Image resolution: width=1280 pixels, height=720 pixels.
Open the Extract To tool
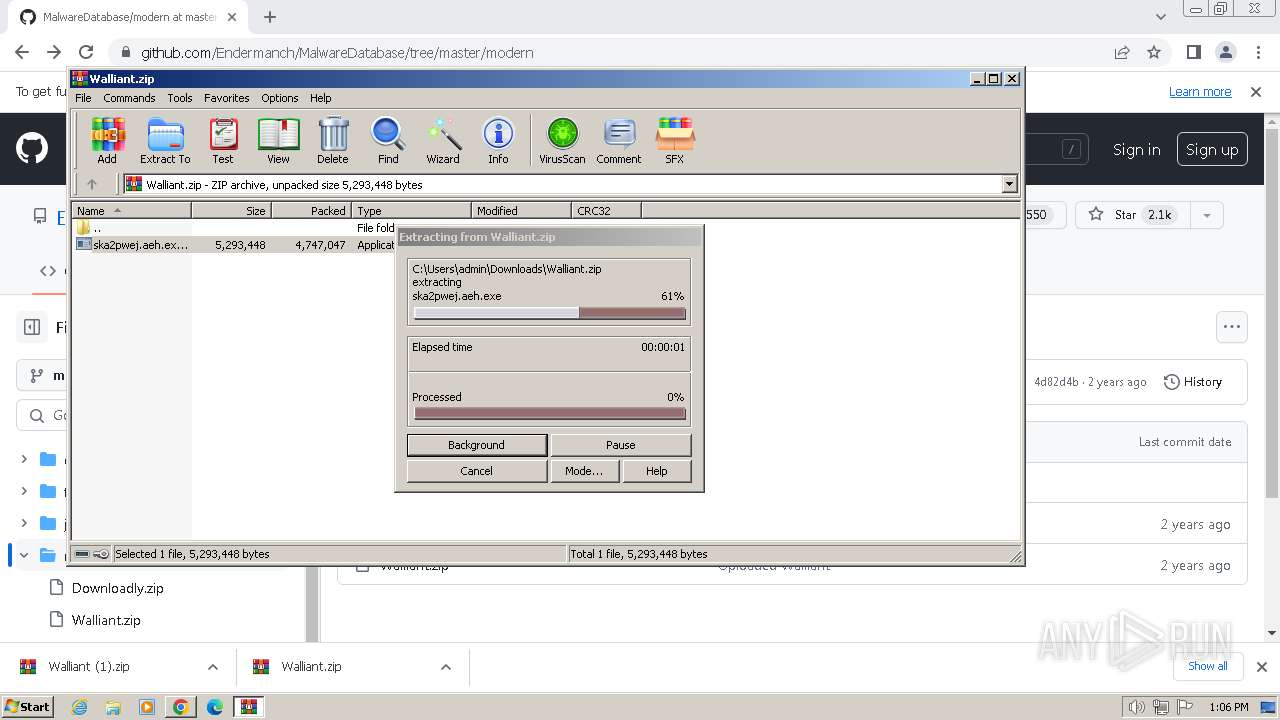165,140
